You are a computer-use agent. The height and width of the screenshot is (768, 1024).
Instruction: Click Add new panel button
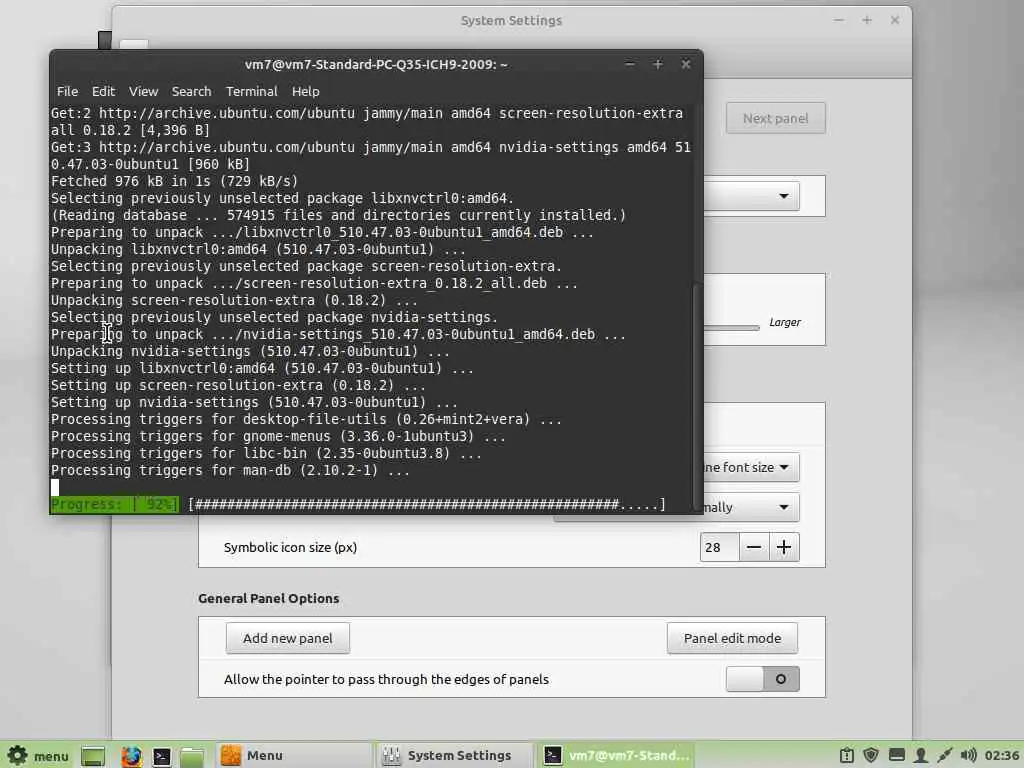[x=287, y=638]
